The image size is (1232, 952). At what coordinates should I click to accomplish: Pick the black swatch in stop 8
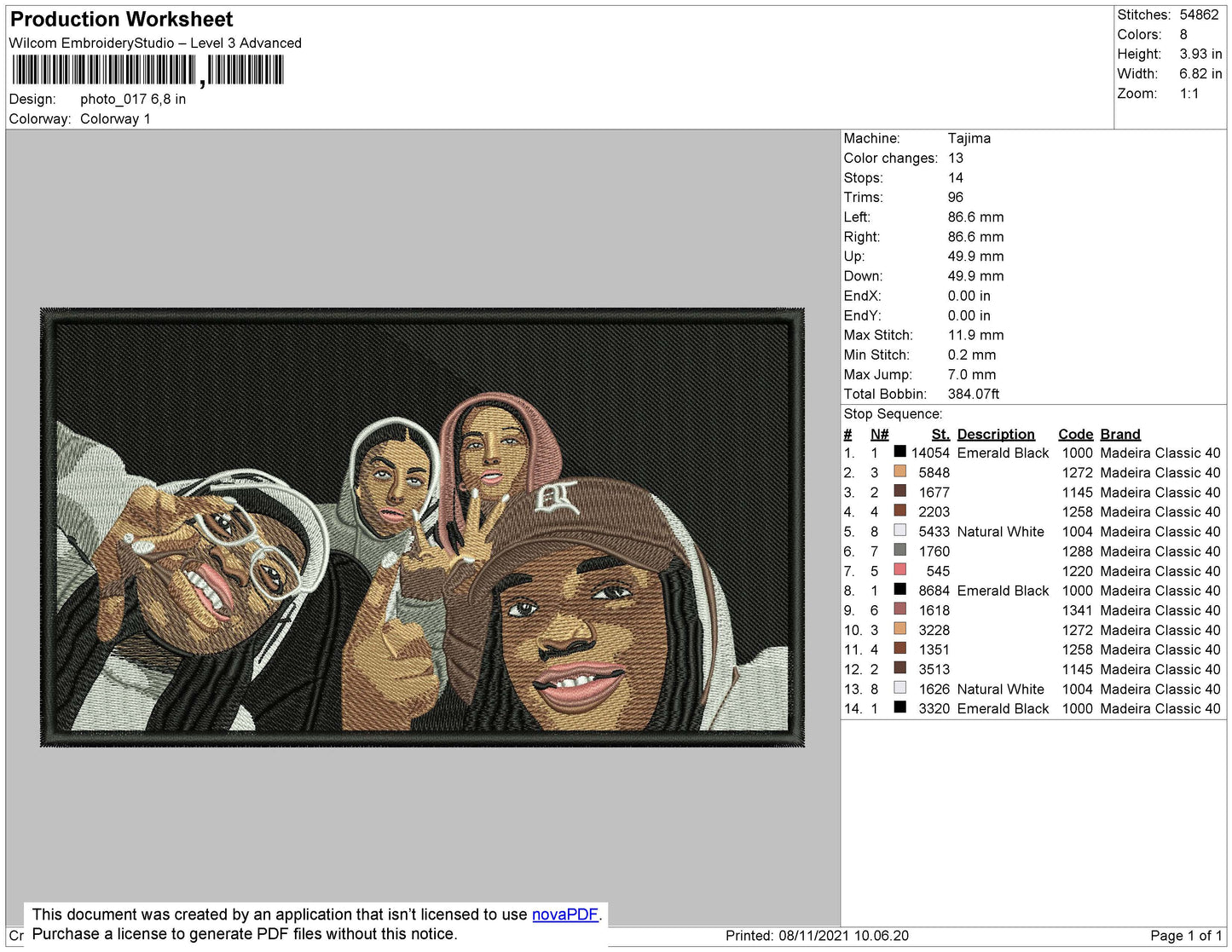[x=899, y=589]
